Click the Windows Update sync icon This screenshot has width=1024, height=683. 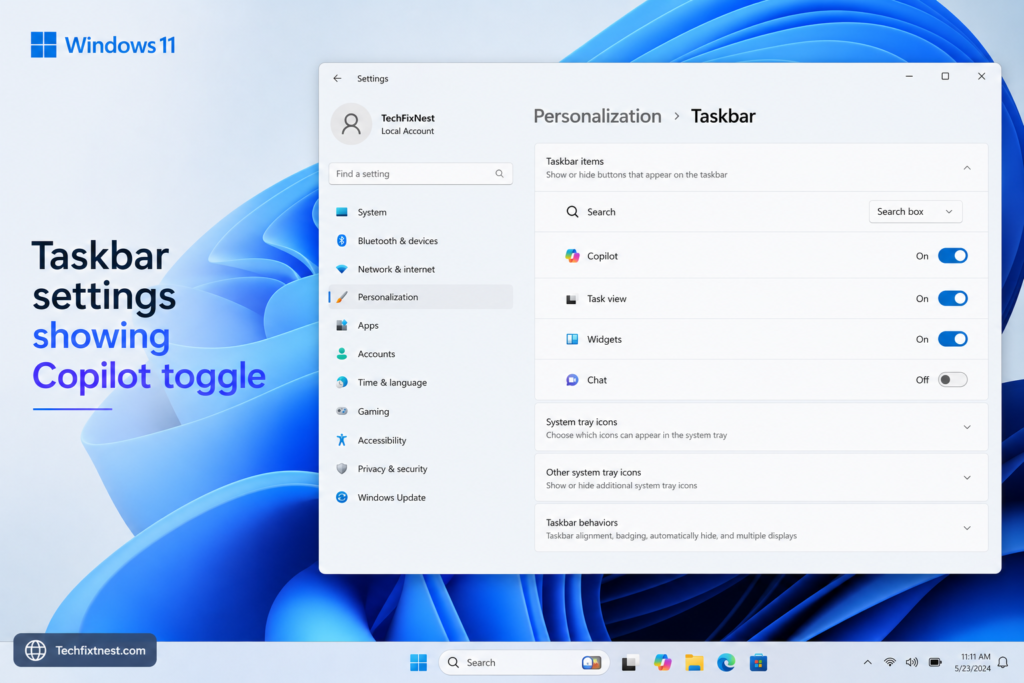point(342,498)
